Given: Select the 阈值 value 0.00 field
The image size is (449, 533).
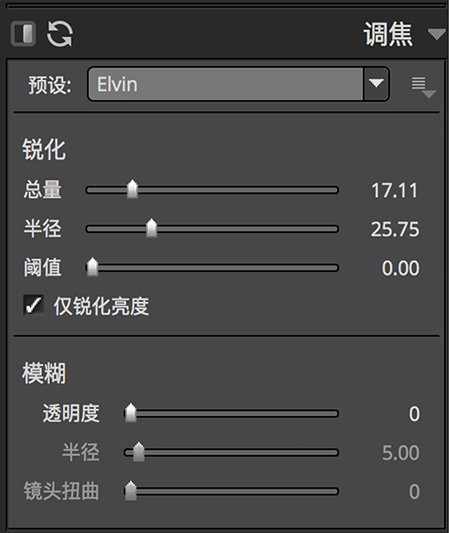Looking at the screenshot, I should click(x=401, y=268).
